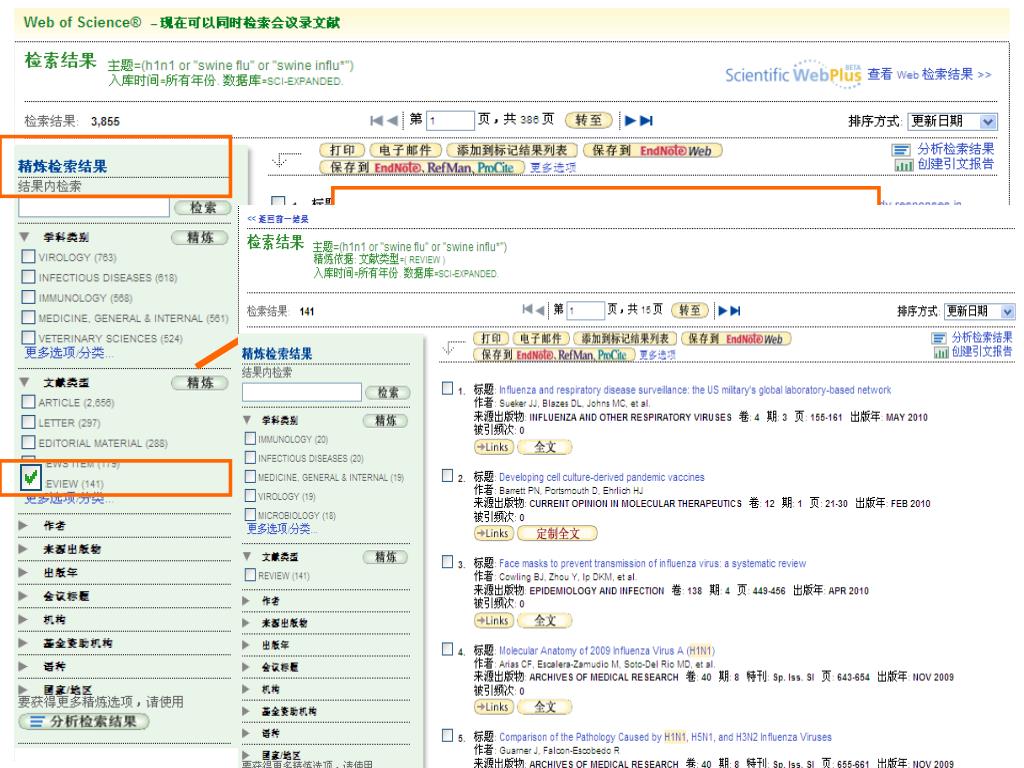The width and height of the screenshot is (1024, 768).
Task: Select checkbox for result 1 Influenza surveillance
Action: [447, 389]
